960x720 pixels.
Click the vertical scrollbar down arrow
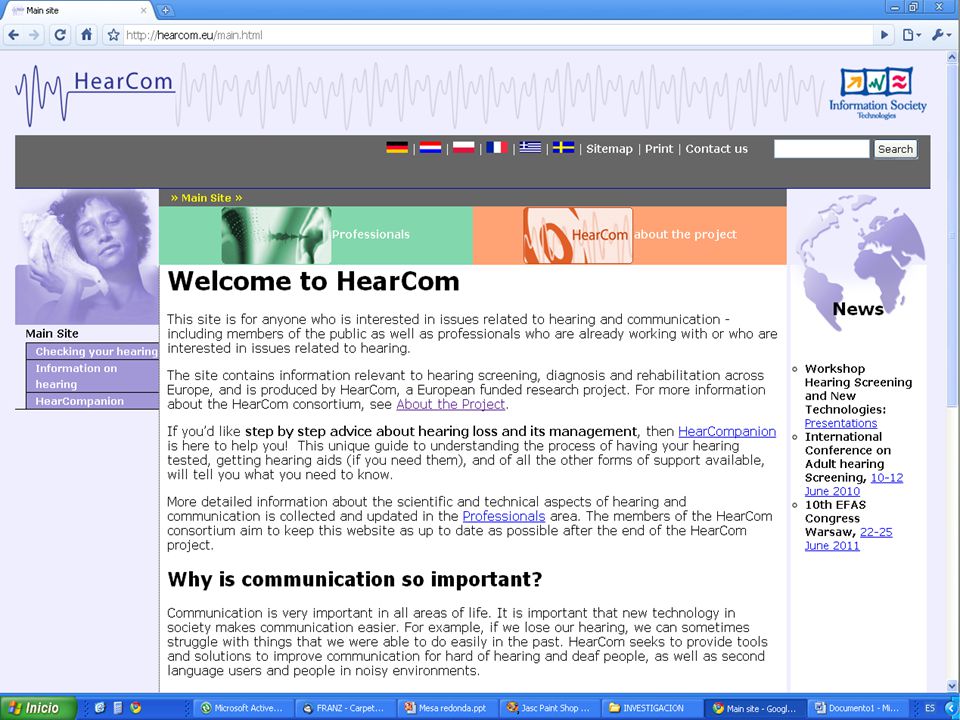coord(952,685)
